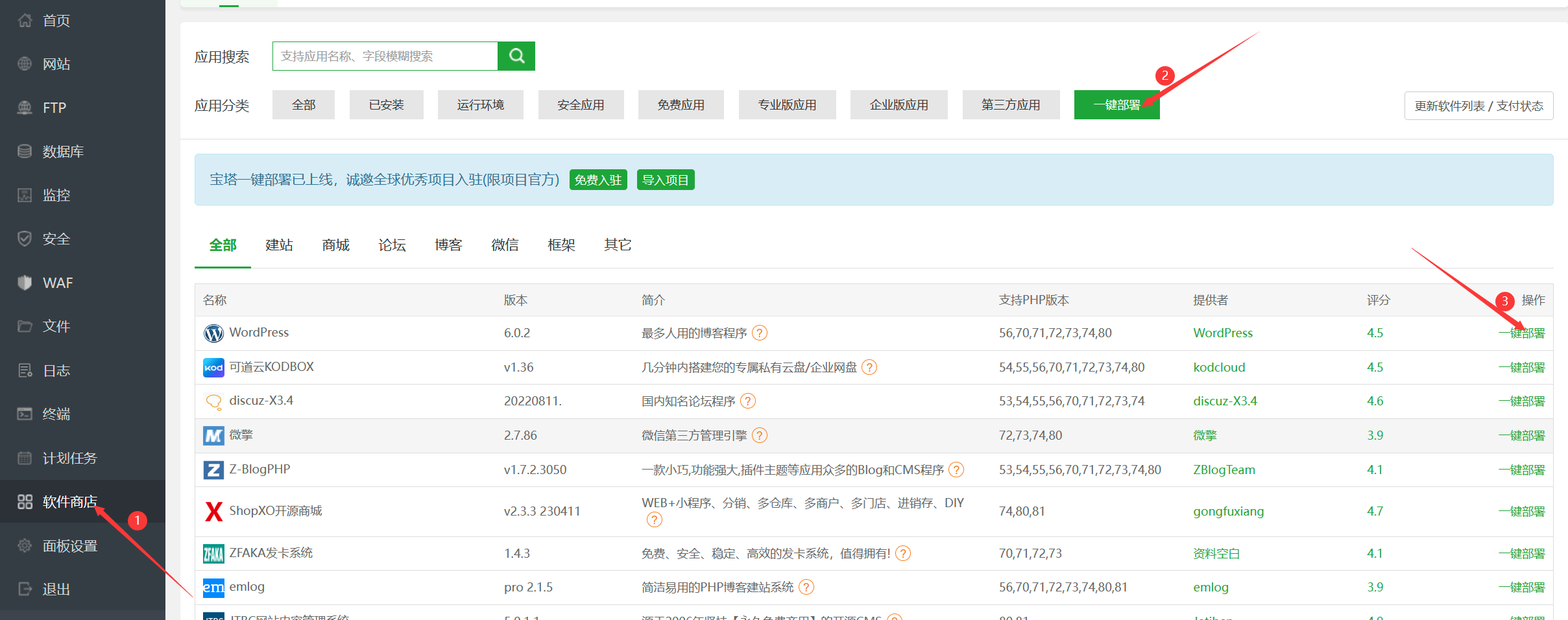Viewport: 1568px width, 620px height.
Task: Select the 监控 sidebar icon
Action: (24, 195)
